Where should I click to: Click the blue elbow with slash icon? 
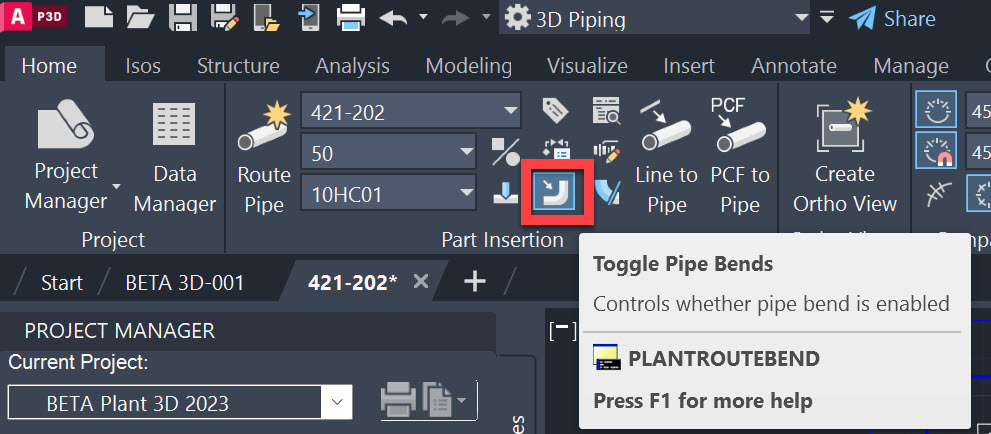[x=608, y=192]
